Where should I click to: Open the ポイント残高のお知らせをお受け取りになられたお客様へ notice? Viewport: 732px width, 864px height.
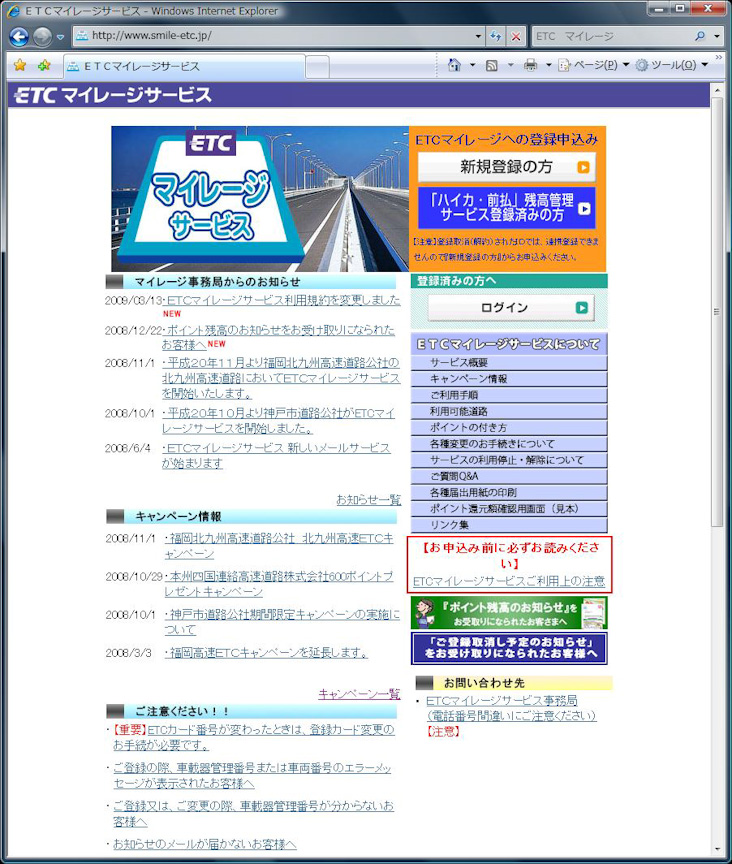pyautogui.click(x=278, y=337)
